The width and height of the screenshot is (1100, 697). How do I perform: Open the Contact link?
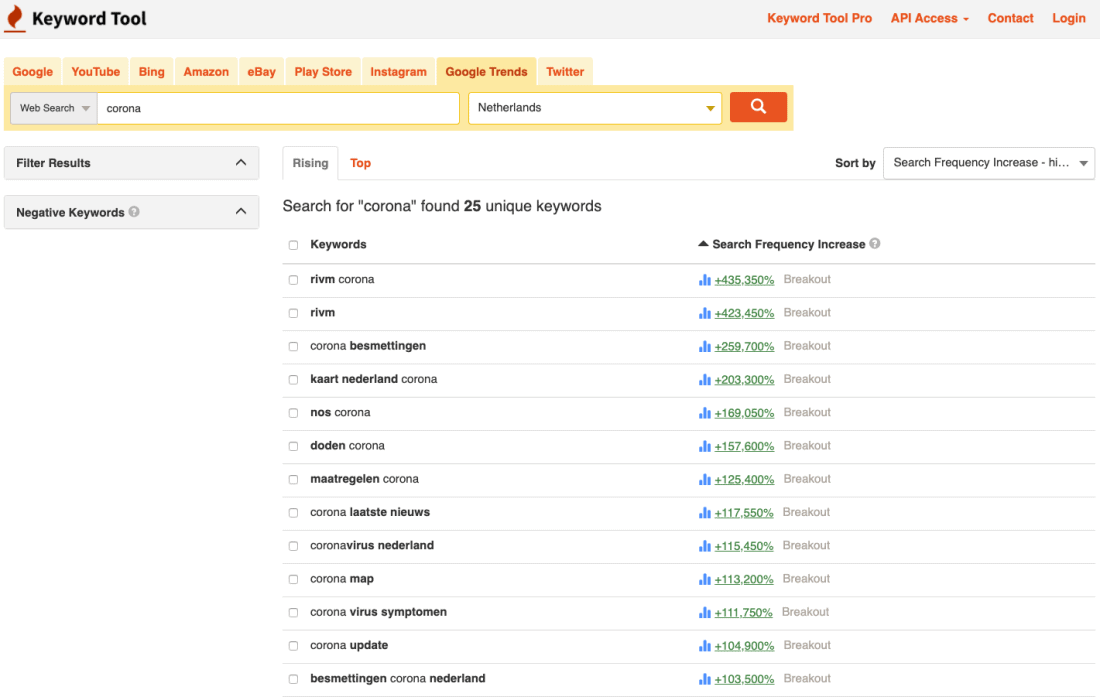click(1010, 18)
